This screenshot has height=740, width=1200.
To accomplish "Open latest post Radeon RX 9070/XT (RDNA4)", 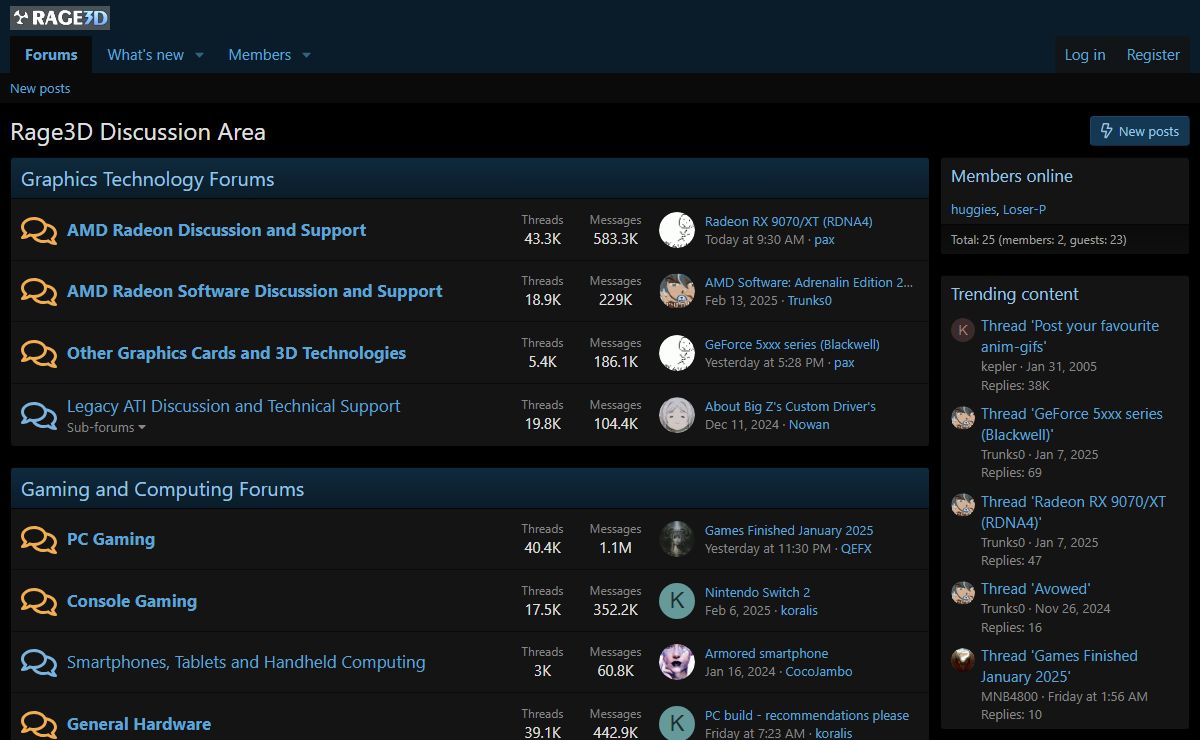I will (789, 222).
